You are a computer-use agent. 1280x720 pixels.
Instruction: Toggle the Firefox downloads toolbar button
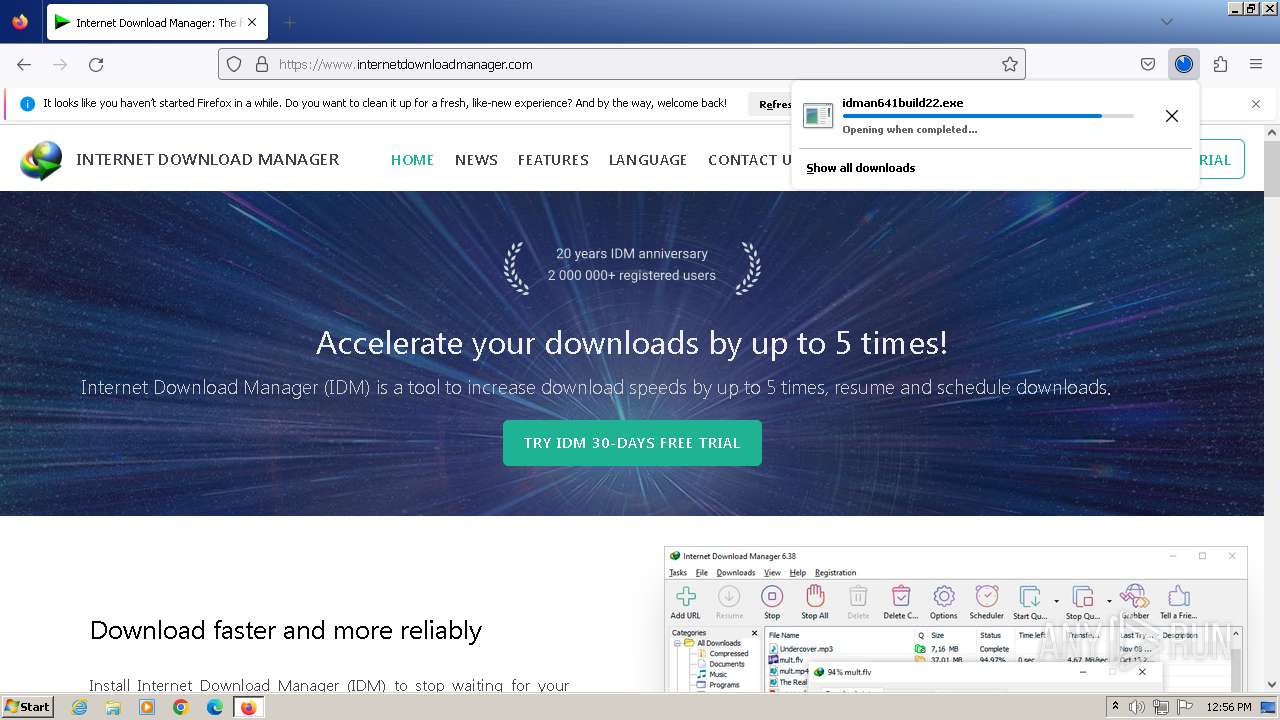(x=1184, y=64)
